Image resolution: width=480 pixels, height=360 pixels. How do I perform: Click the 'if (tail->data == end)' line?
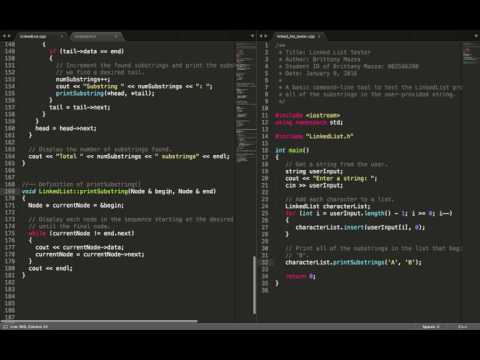pyautogui.click(x=86, y=51)
